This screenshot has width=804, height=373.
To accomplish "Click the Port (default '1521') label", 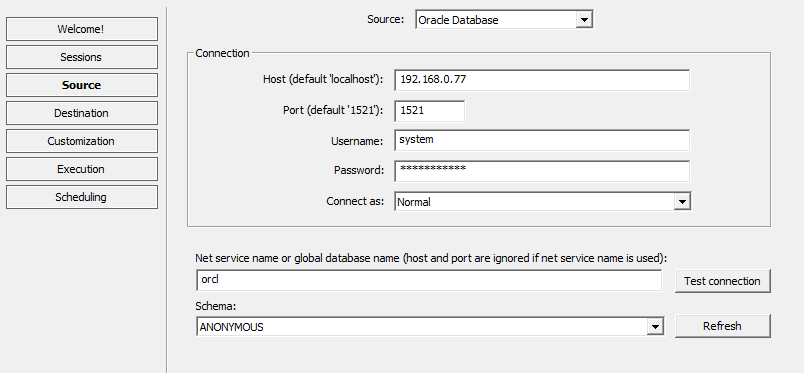I will click(333, 110).
